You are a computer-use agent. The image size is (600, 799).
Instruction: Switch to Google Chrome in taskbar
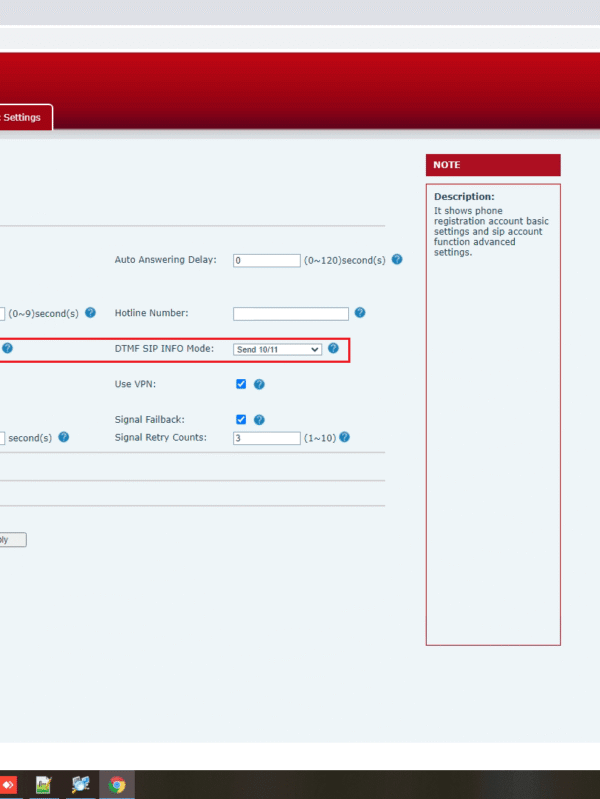tap(117, 785)
